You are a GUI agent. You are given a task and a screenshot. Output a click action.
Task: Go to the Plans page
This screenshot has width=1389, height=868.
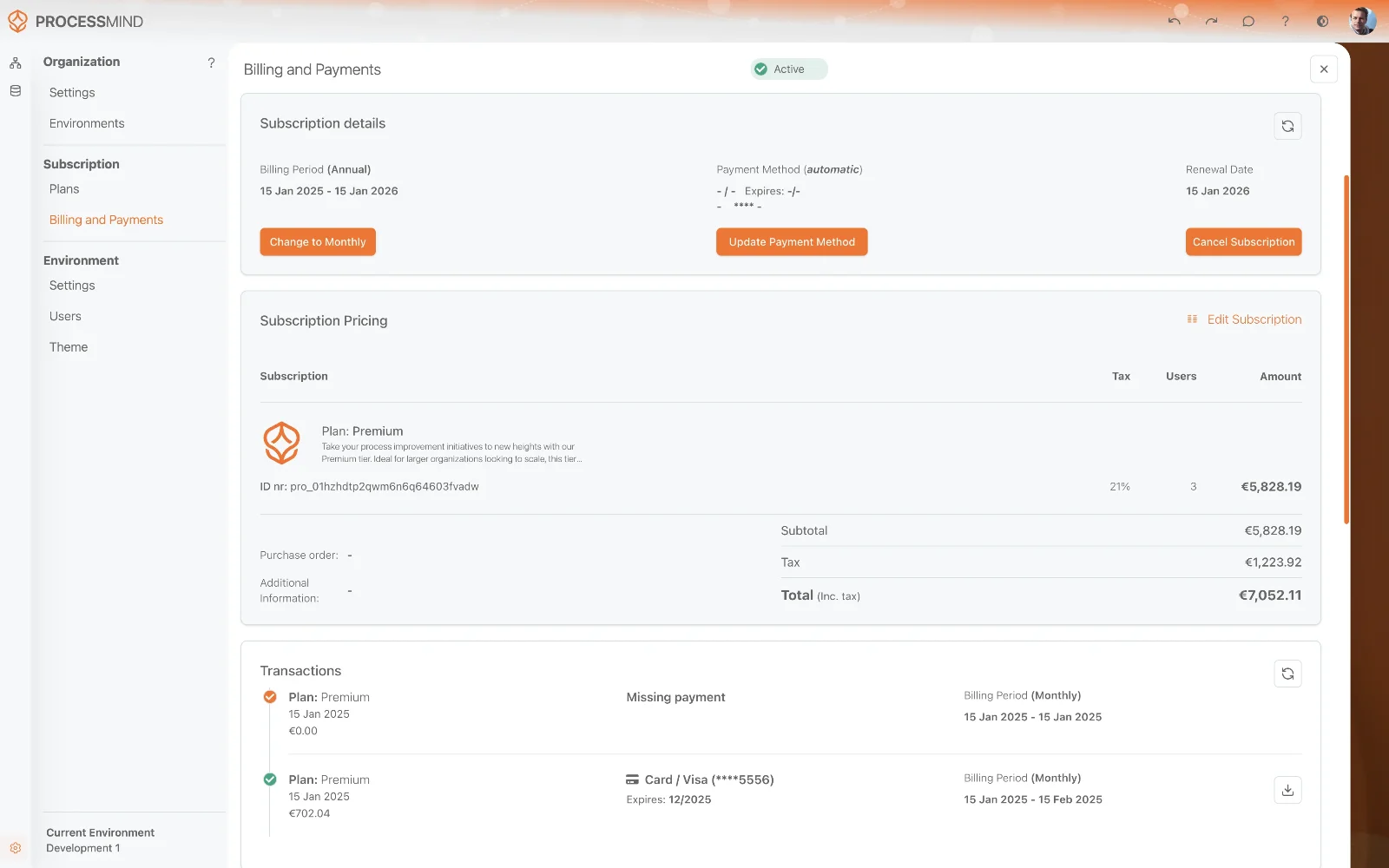pyautogui.click(x=64, y=189)
